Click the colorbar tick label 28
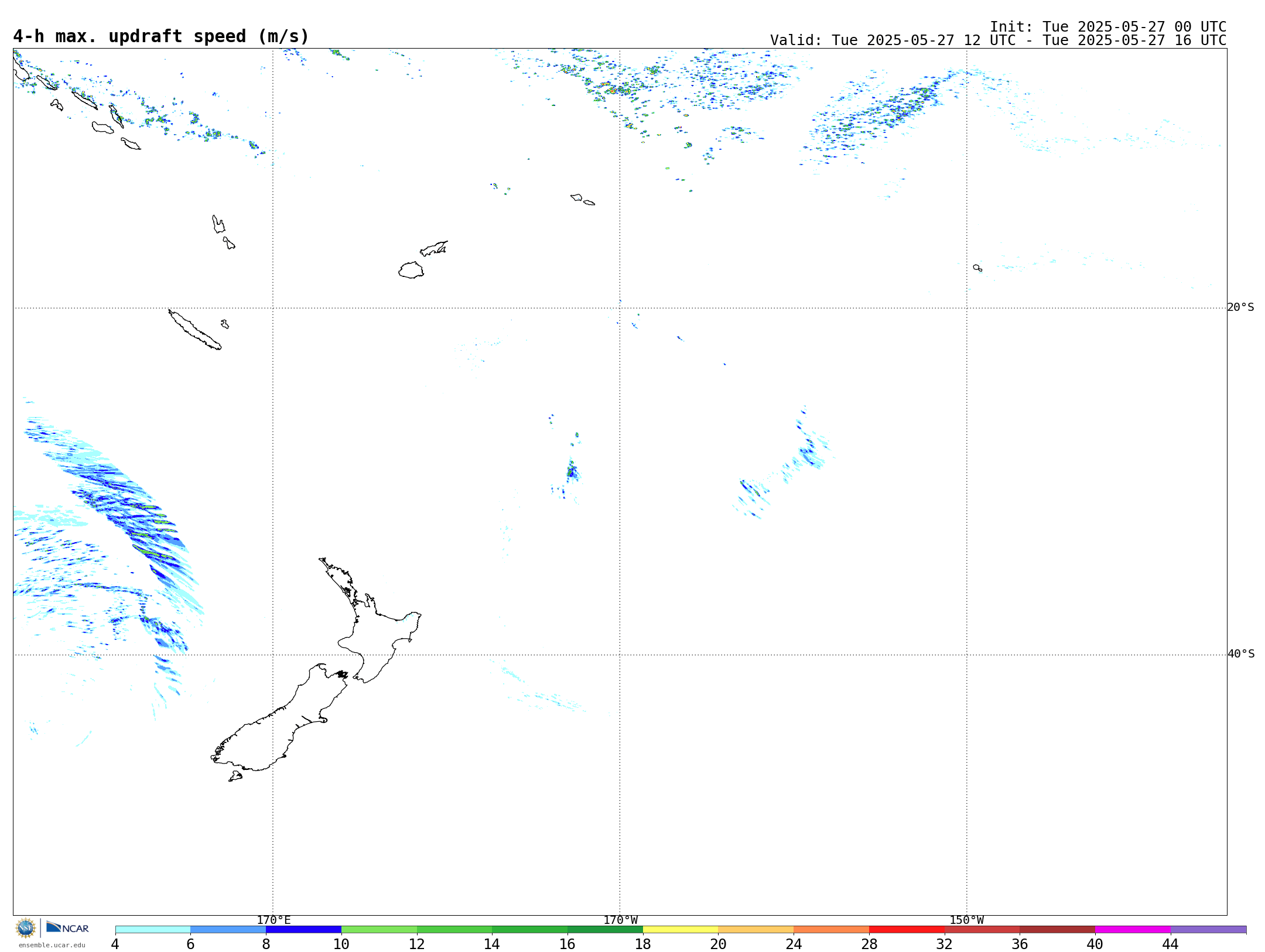 pyautogui.click(x=869, y=944)
